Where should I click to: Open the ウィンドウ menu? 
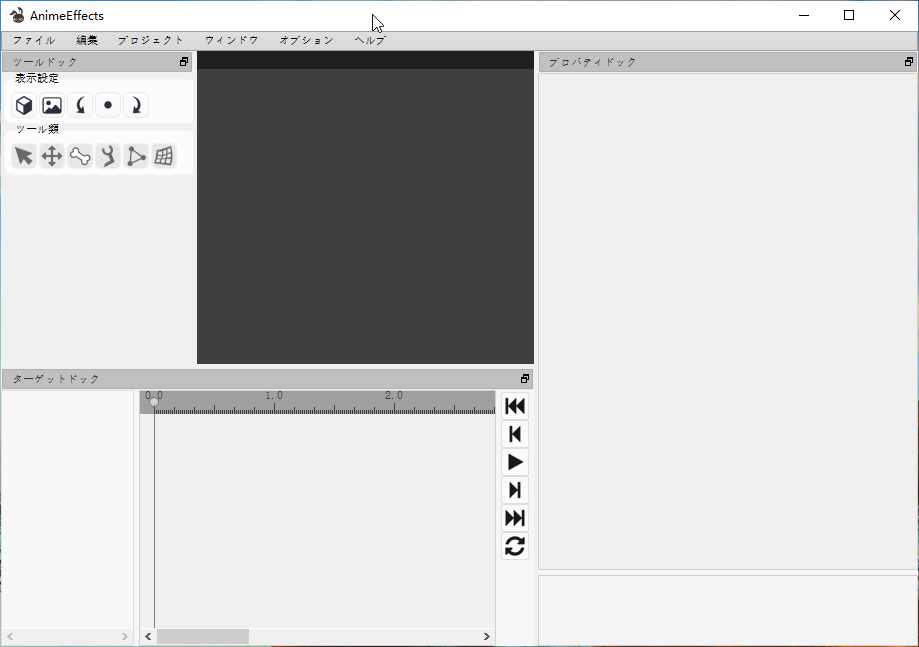(232, 40)
